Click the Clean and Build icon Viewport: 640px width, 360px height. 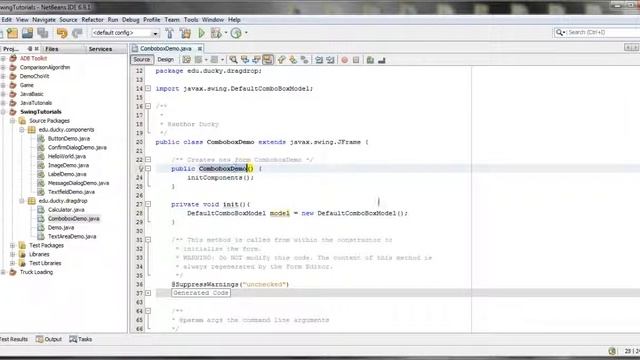point(185,33)
